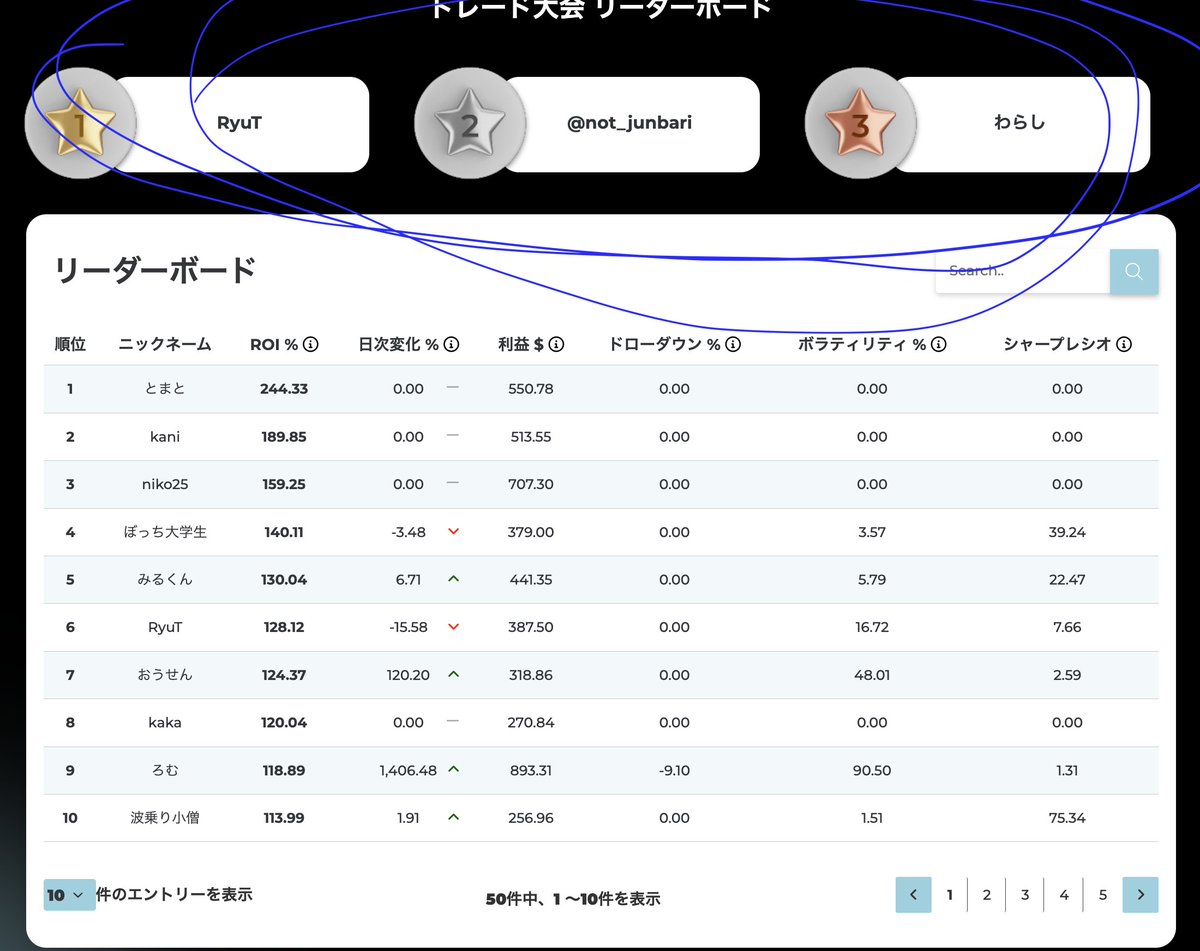
Task: Click Sharpe ratio value 39.24
Action: (1067, 532)
